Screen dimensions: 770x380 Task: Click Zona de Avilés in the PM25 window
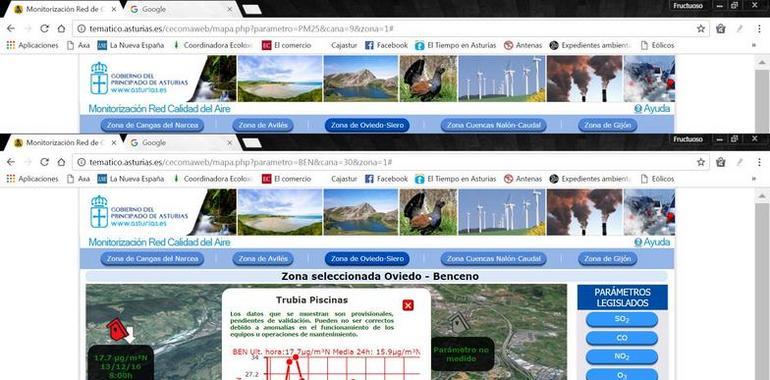click(263, 125)
